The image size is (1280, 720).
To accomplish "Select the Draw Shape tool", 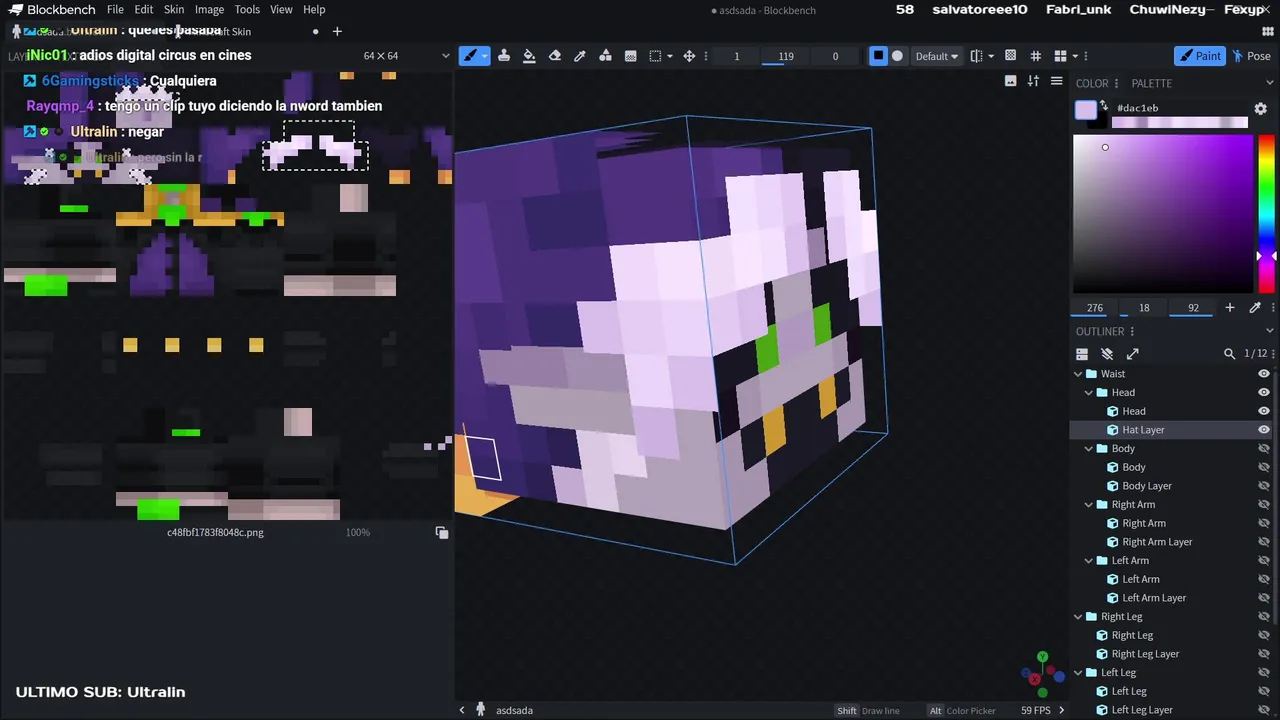I will [605, 56].
